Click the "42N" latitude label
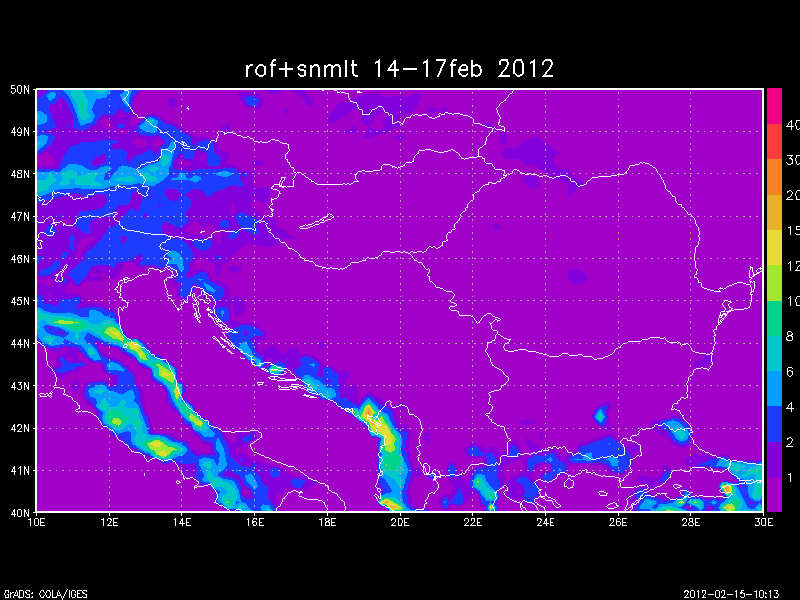This screenshot has width=800, height=600. (20, 428)
